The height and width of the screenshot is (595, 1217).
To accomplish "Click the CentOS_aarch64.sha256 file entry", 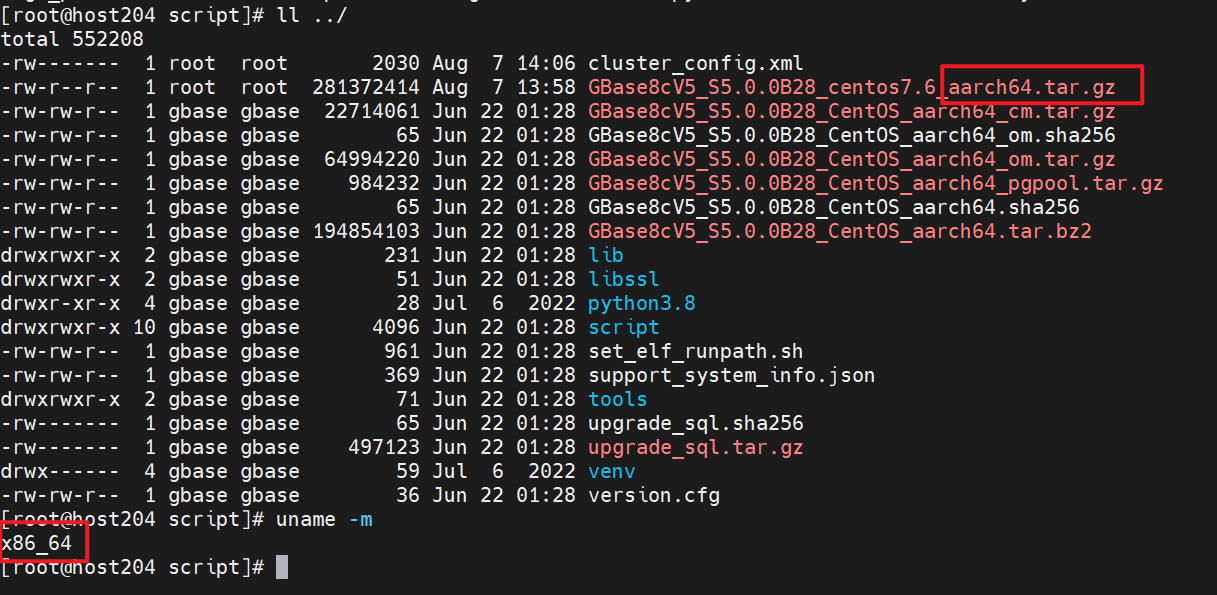I will point(834,207).
